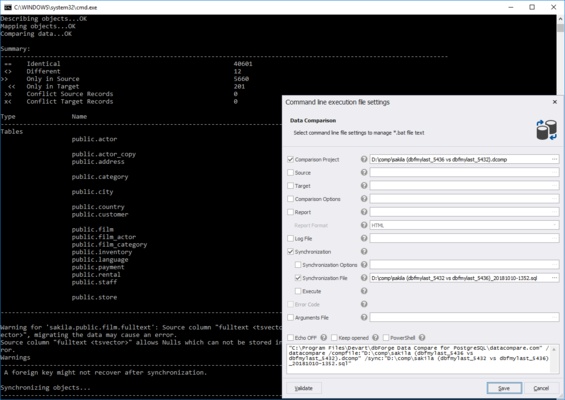
Task: Click the Cancel button
Action: [x=541, y=388]
